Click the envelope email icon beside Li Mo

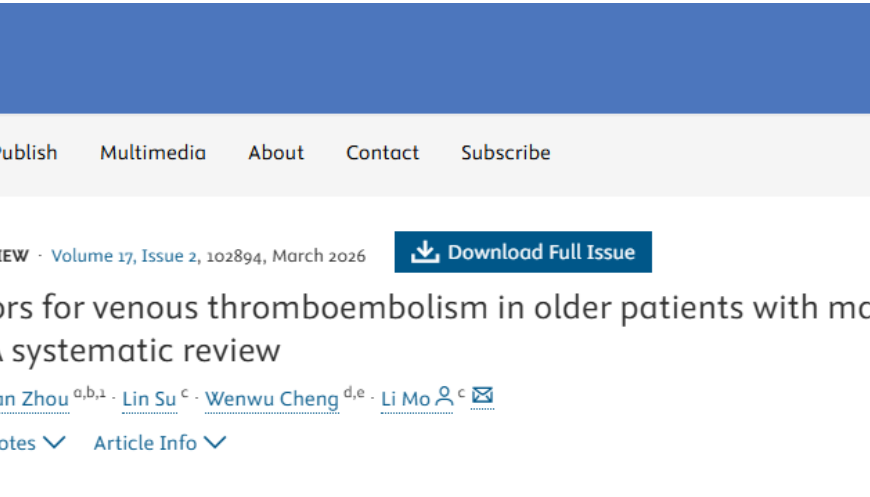(483, 397)
